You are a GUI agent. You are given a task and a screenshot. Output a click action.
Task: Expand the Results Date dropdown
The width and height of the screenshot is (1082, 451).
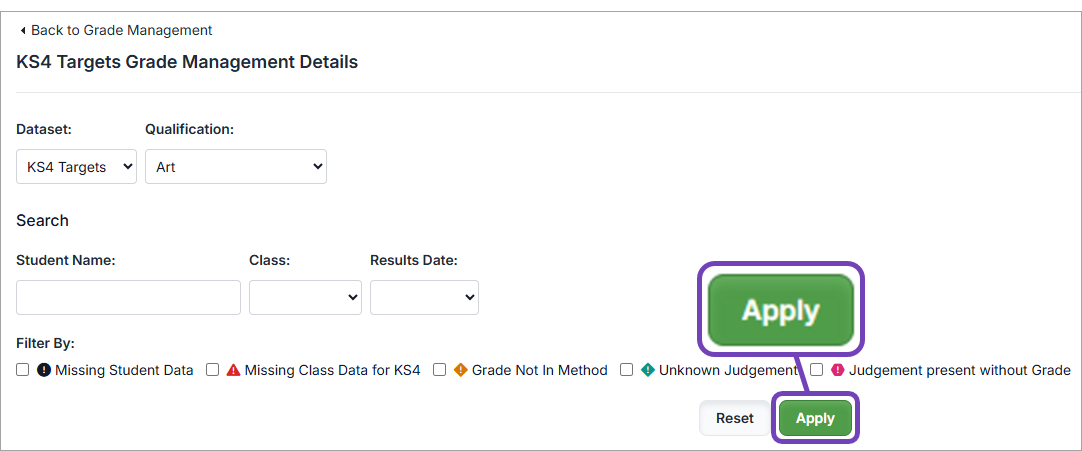[424, 297]
